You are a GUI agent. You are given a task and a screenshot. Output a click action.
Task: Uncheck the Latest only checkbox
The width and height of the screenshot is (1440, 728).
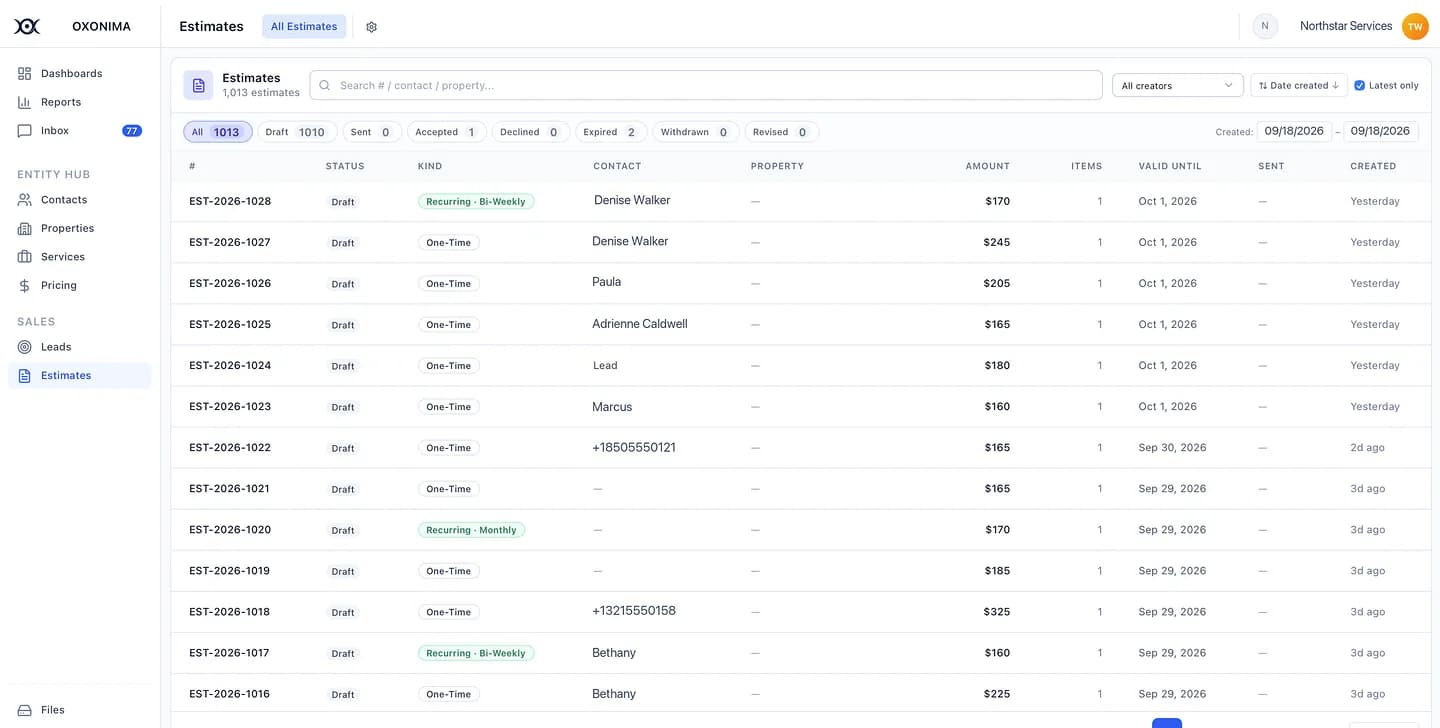[1359, 85]
